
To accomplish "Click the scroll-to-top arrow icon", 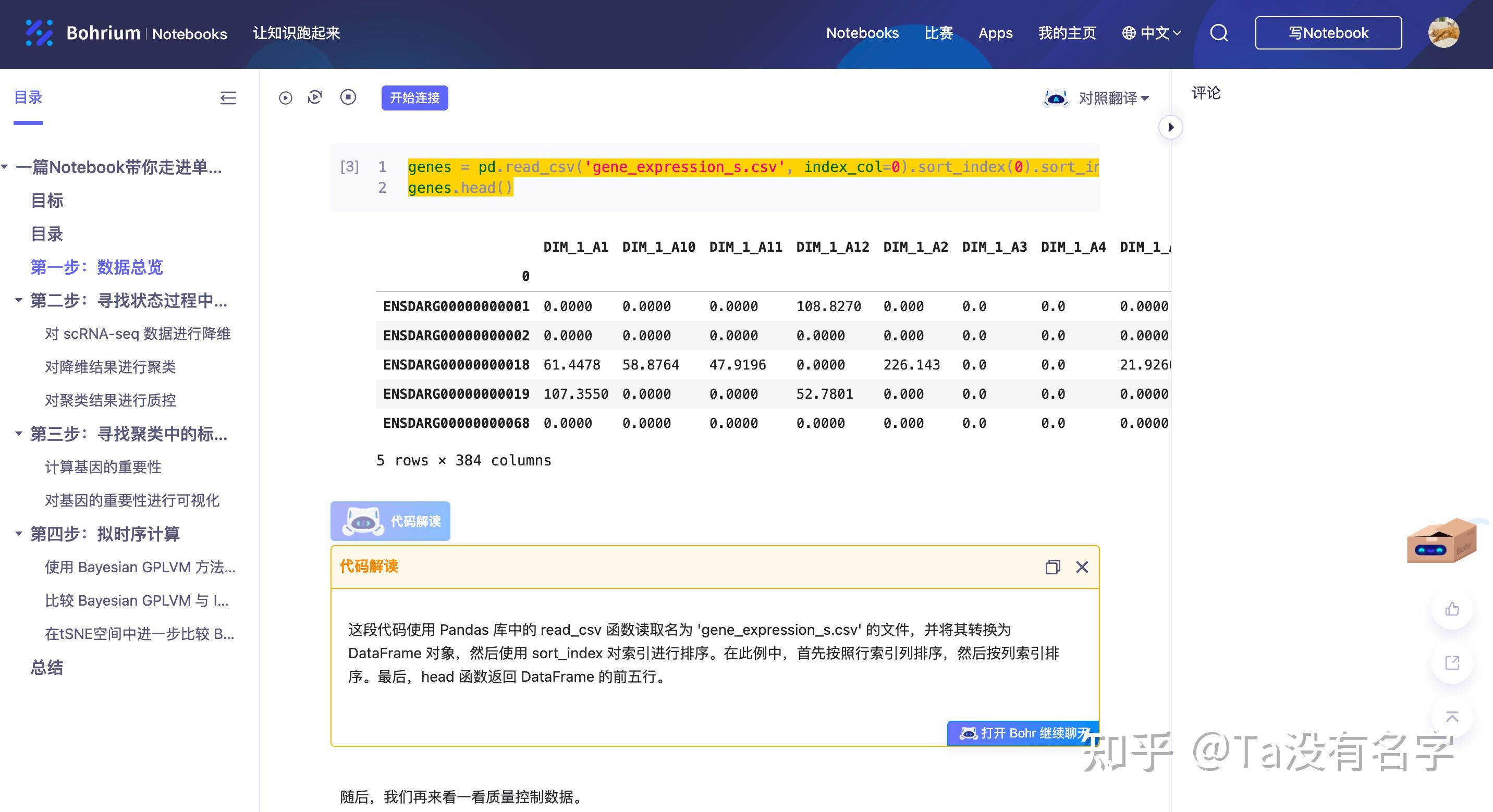I will pos(1452,717).
